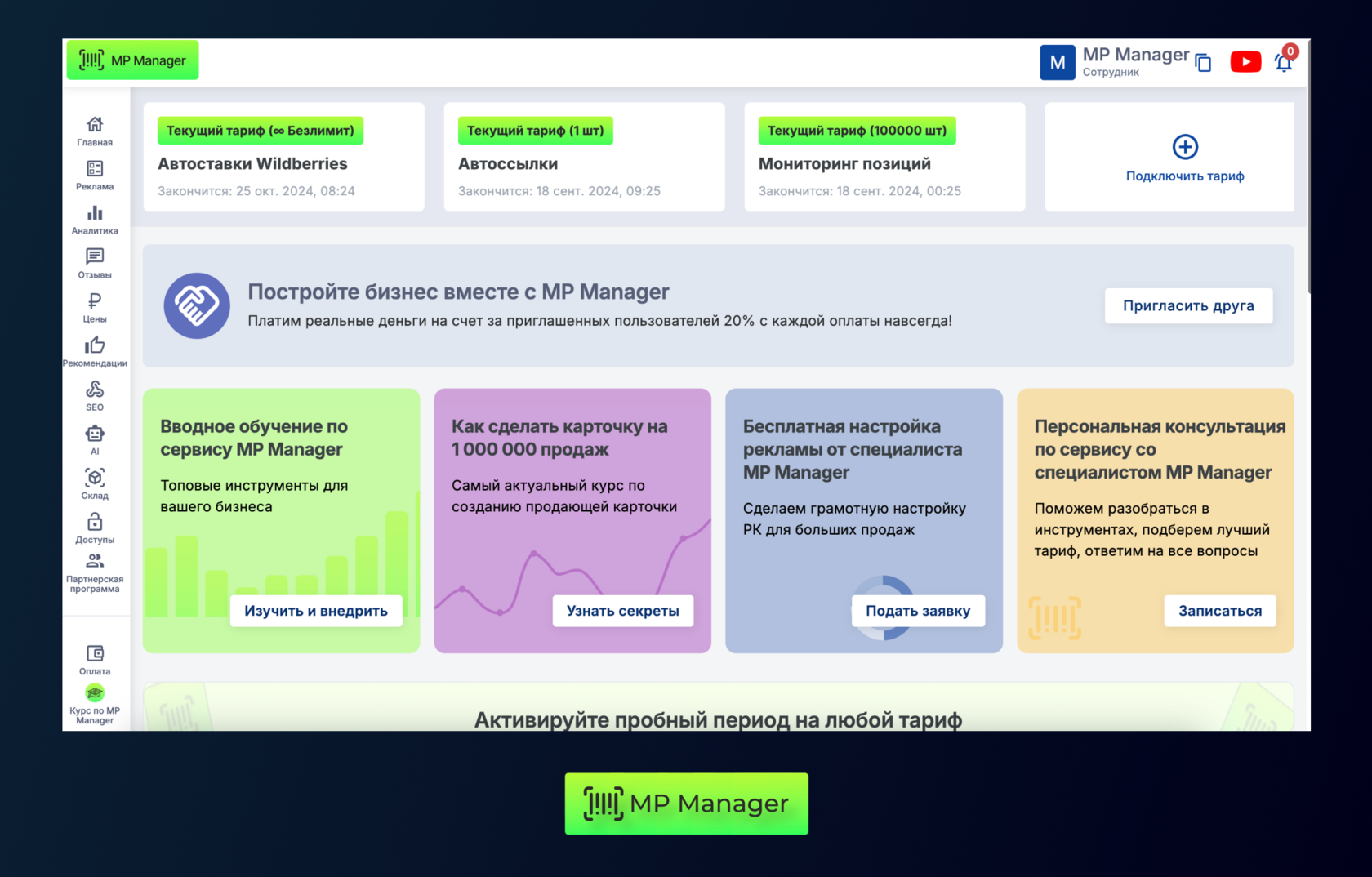Go to Главная home page
The height and width of the screenshot is (877, 1372).
pyautogui.click(x=95, y=131)
